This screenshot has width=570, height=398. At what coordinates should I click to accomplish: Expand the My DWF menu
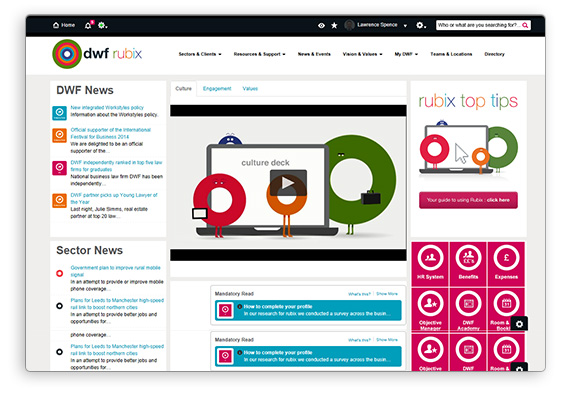point(406,54)
